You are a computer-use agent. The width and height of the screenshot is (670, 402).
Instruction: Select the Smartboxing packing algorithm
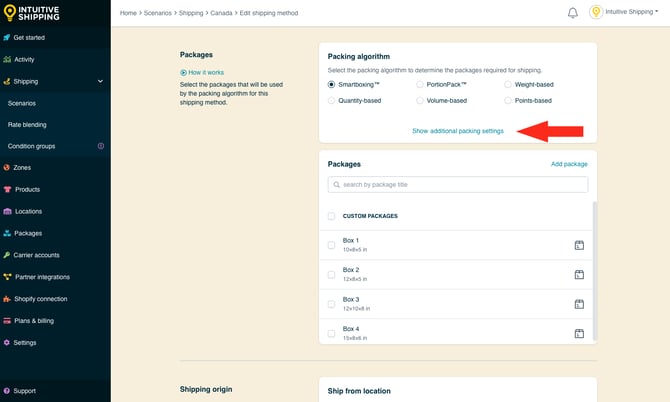click(331, 85)
